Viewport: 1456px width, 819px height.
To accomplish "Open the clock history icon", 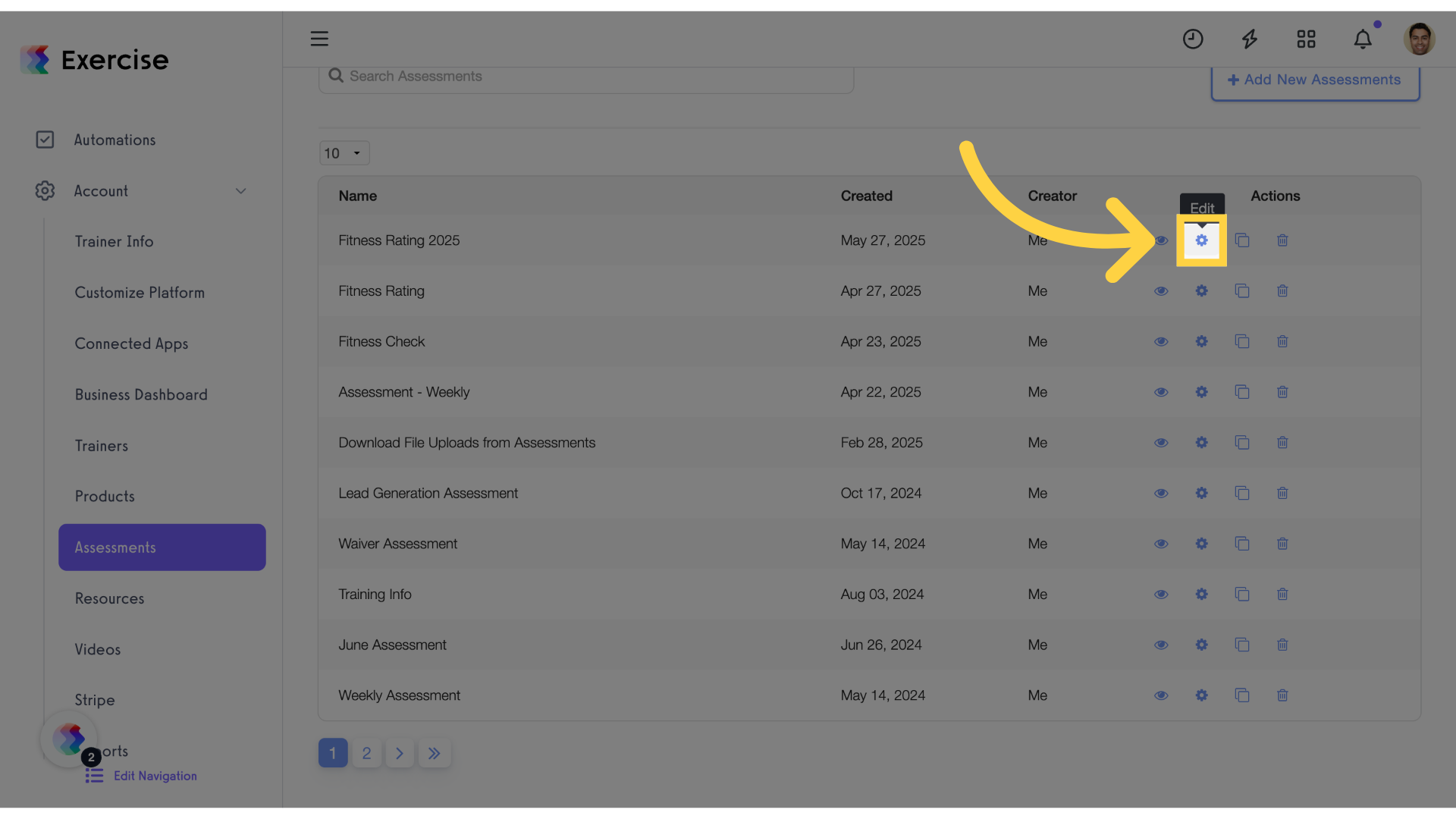I will [1193, 39].
